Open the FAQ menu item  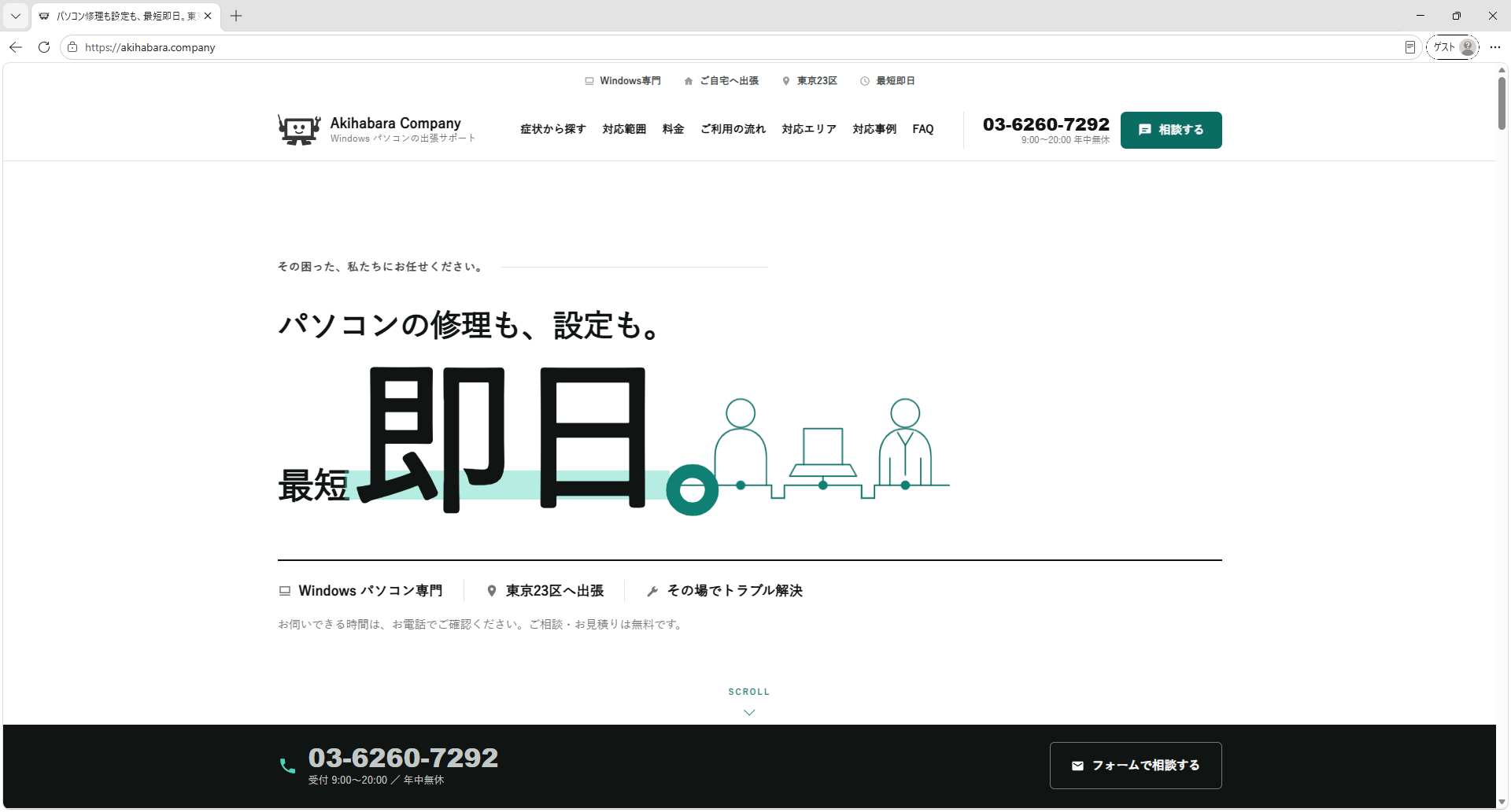pyautogui.click(x=923, y=129)
